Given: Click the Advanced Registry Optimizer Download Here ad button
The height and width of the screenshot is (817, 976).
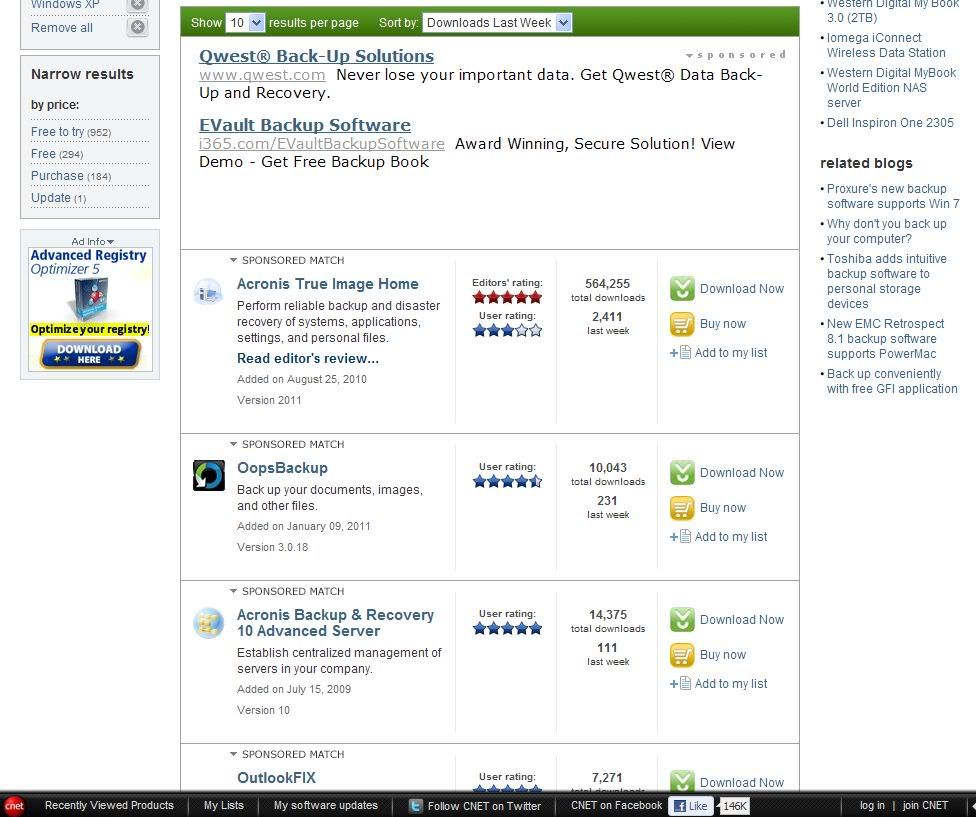Looking at the screenshot, I should tap(90, 353).
